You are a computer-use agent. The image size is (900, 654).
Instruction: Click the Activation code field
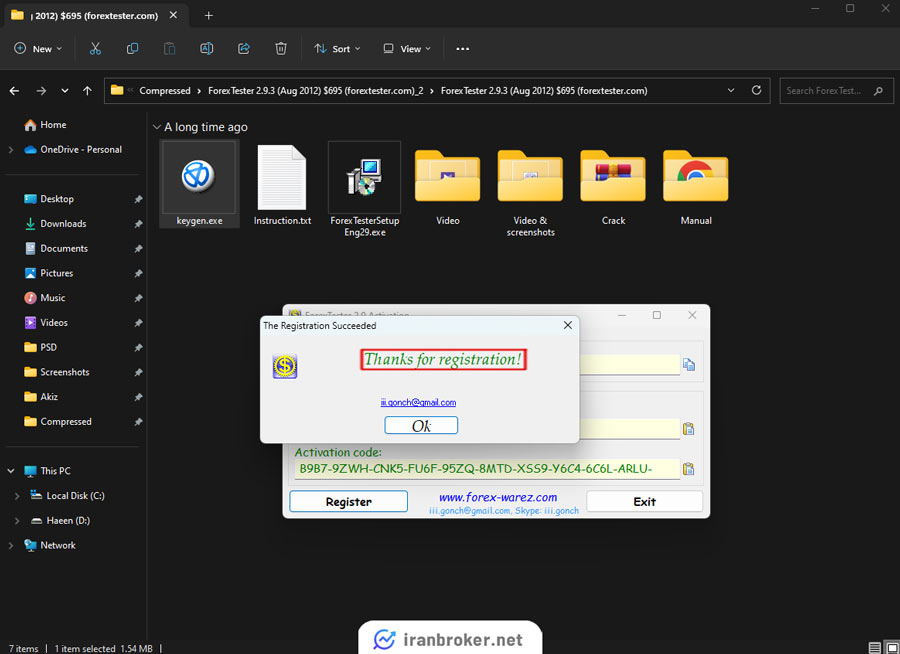(x=487, y=469)
